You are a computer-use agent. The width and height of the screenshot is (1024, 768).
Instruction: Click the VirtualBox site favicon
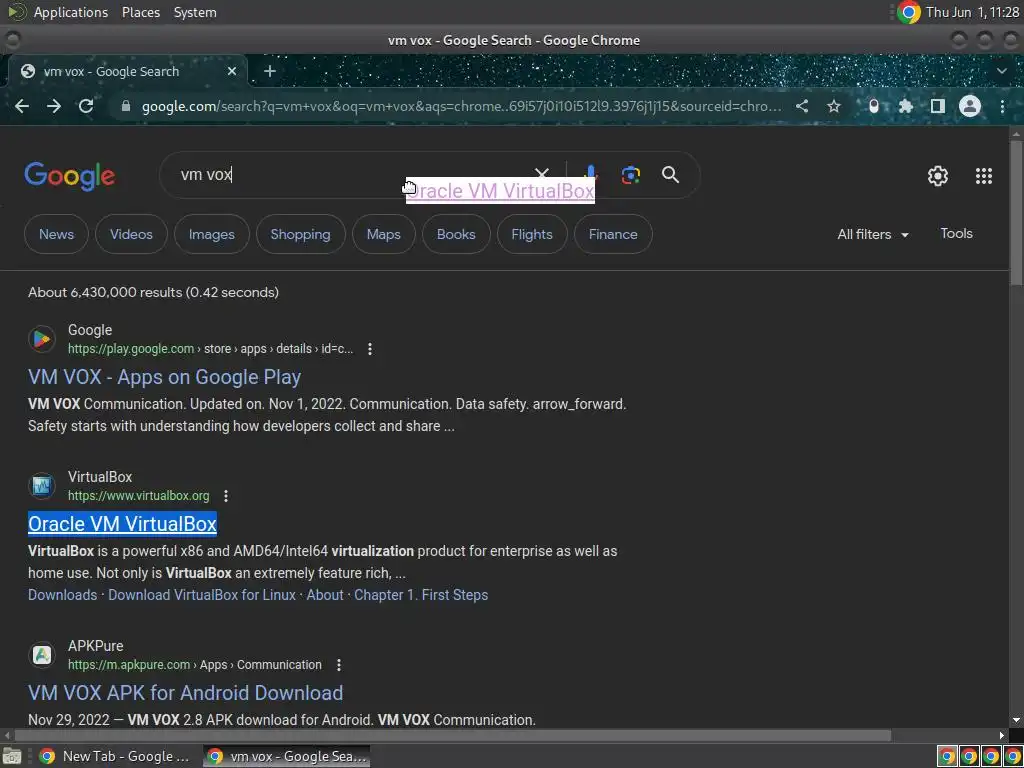click(42, 486)
